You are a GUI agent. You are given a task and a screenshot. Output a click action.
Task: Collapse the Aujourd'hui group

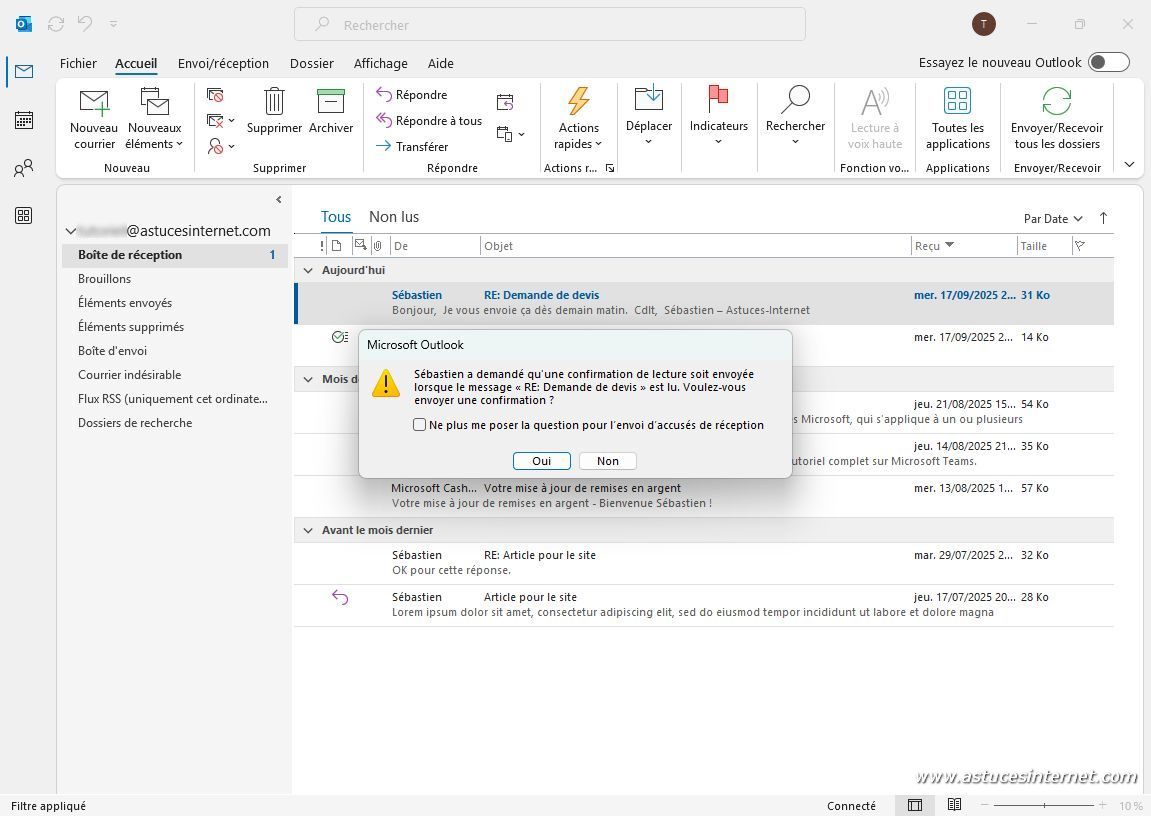(x=308, y=270)
